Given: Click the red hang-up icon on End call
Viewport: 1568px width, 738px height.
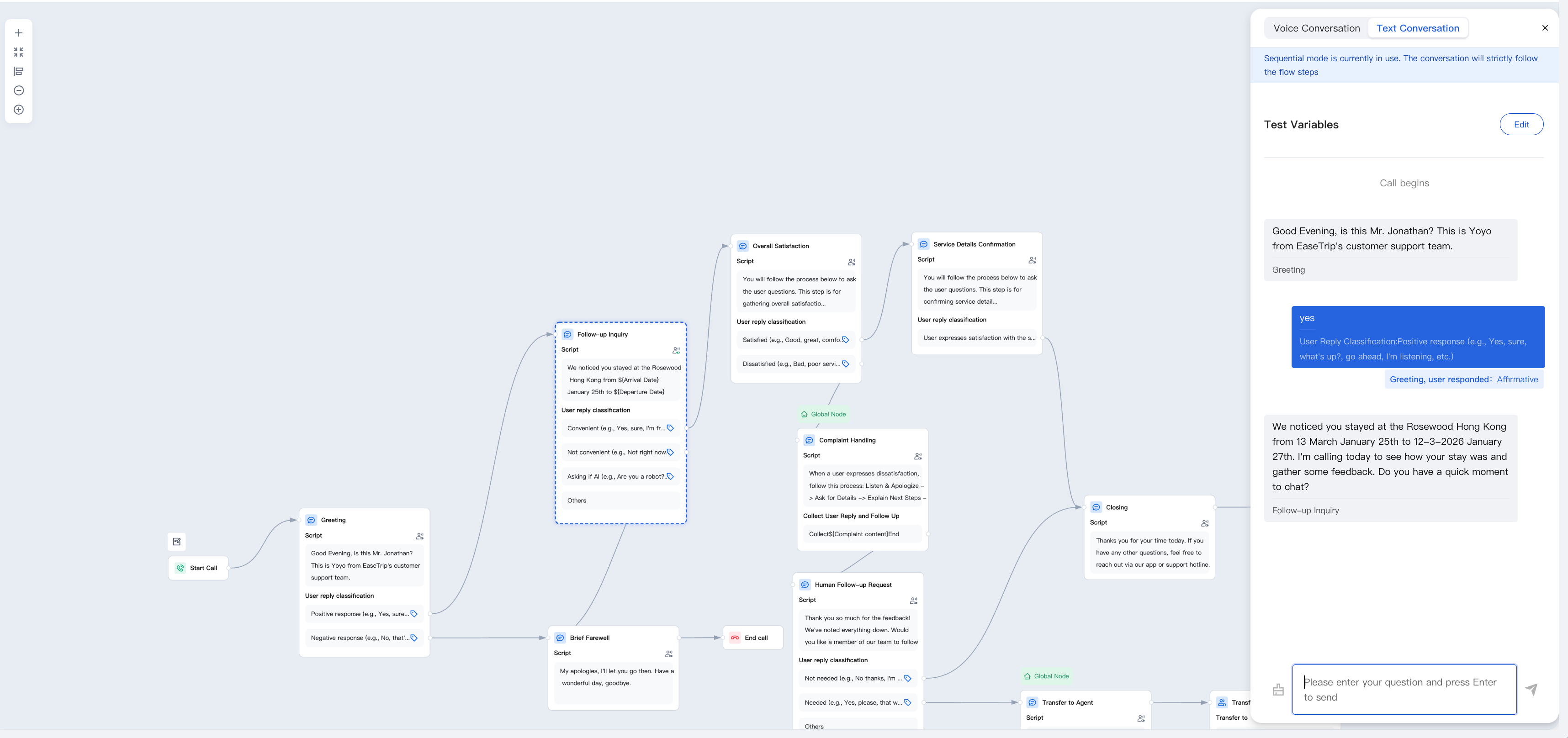Looking at the screenshot, I should point(735,638).
